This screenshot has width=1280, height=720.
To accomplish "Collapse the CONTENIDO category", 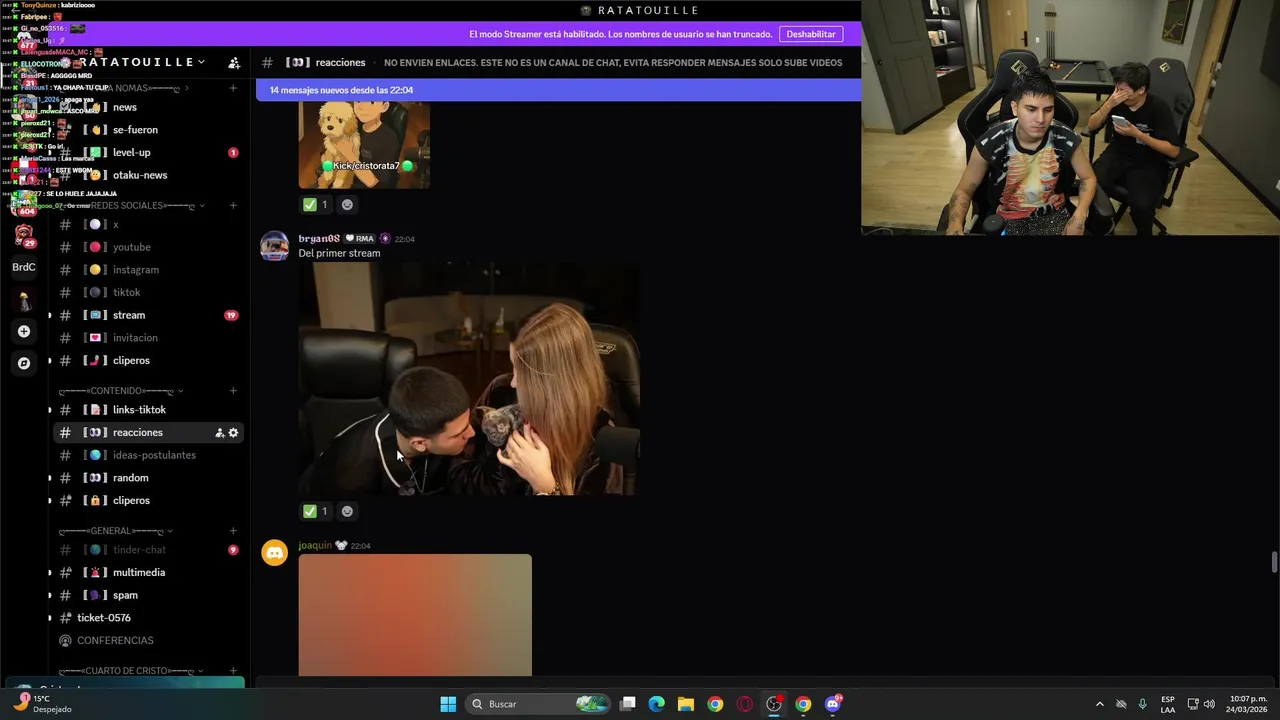I will (121, 391).
